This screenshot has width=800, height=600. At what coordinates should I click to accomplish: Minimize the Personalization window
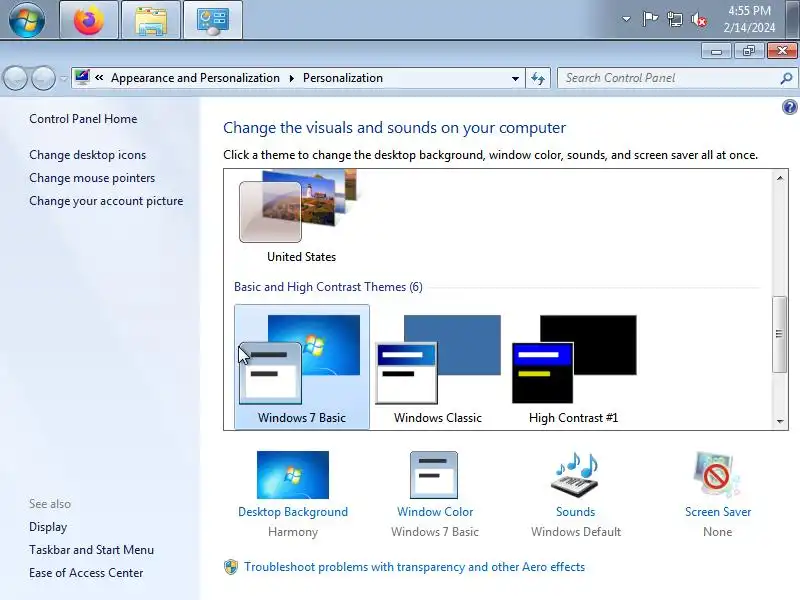(x=716, y=51)
